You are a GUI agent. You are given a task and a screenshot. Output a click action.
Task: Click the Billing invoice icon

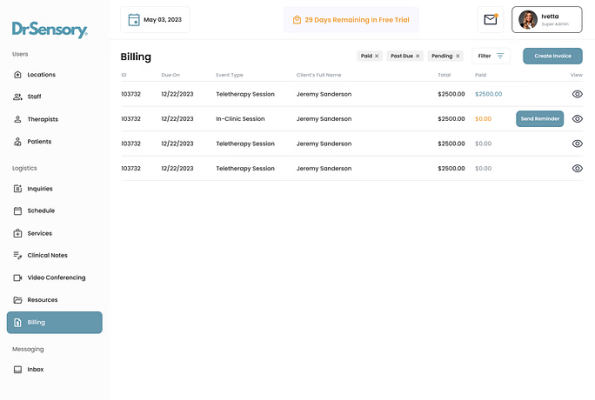click(x=17, y=323)
